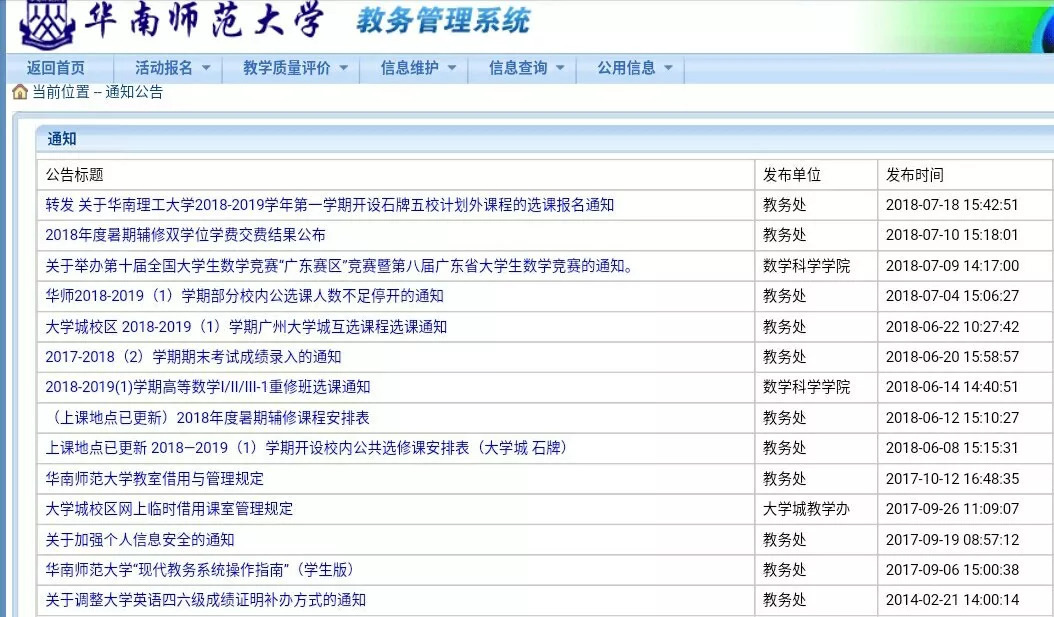This screenshot has width=1054, height=617.
Task: Open 华南师范大学教室借用与管理规定 link
Action: [155, 479]
